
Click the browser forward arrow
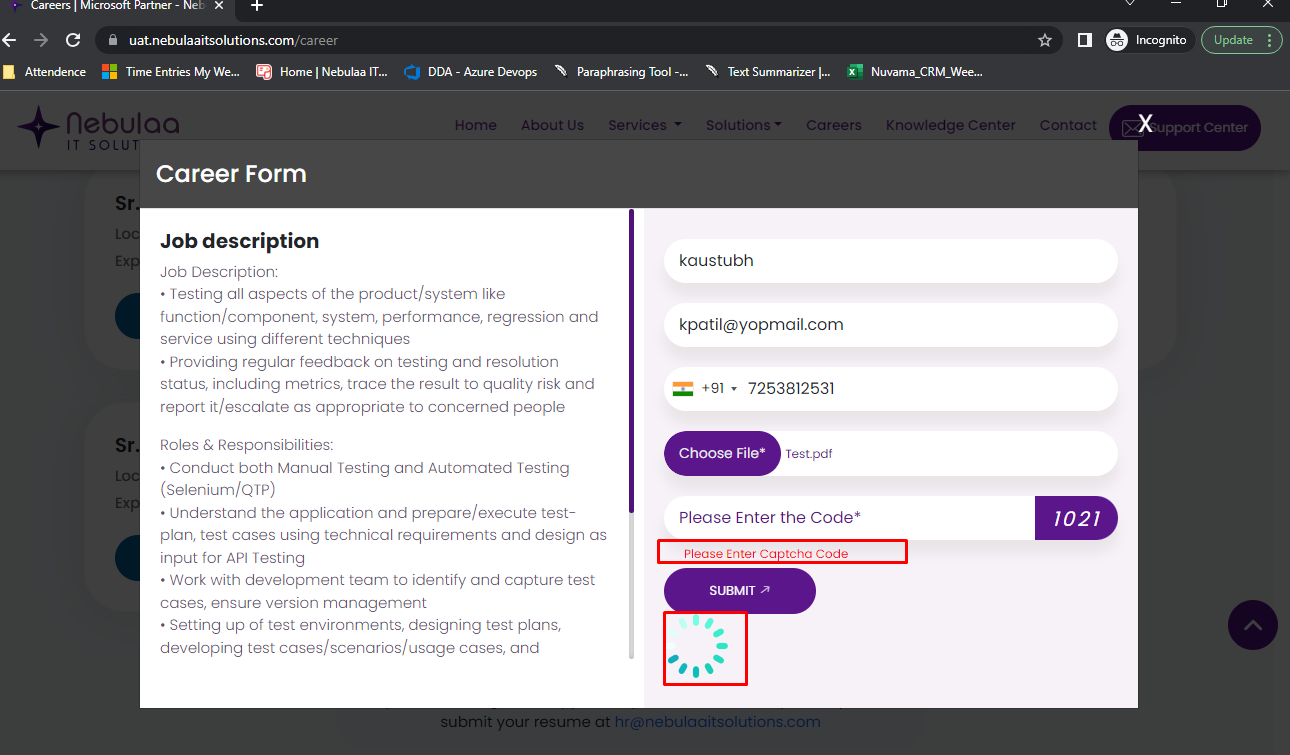pyautogui.click(x=41, y=40)
